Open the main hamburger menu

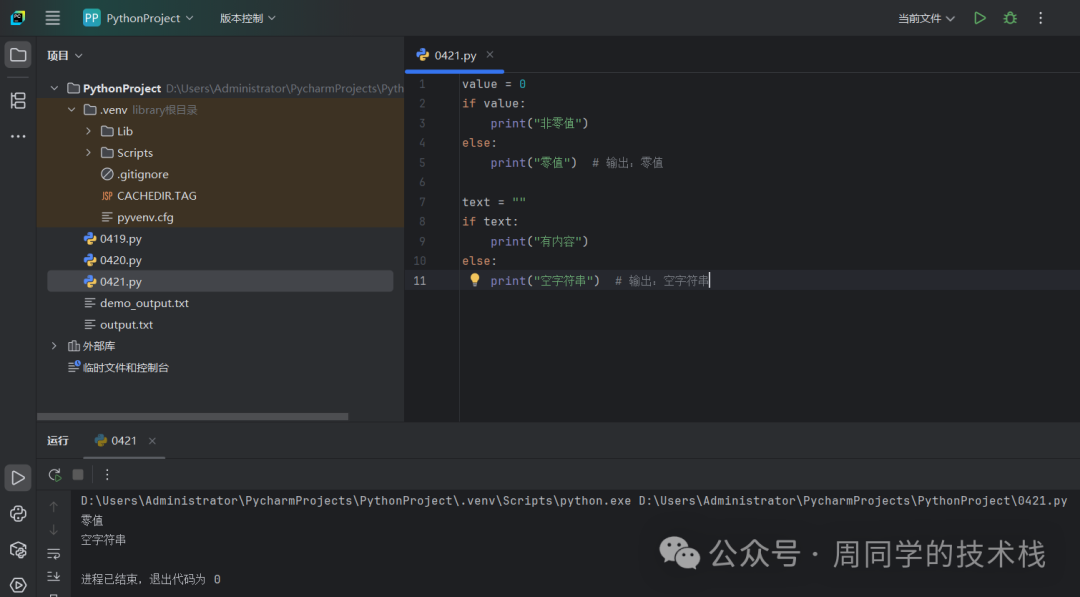coord(53,18)
